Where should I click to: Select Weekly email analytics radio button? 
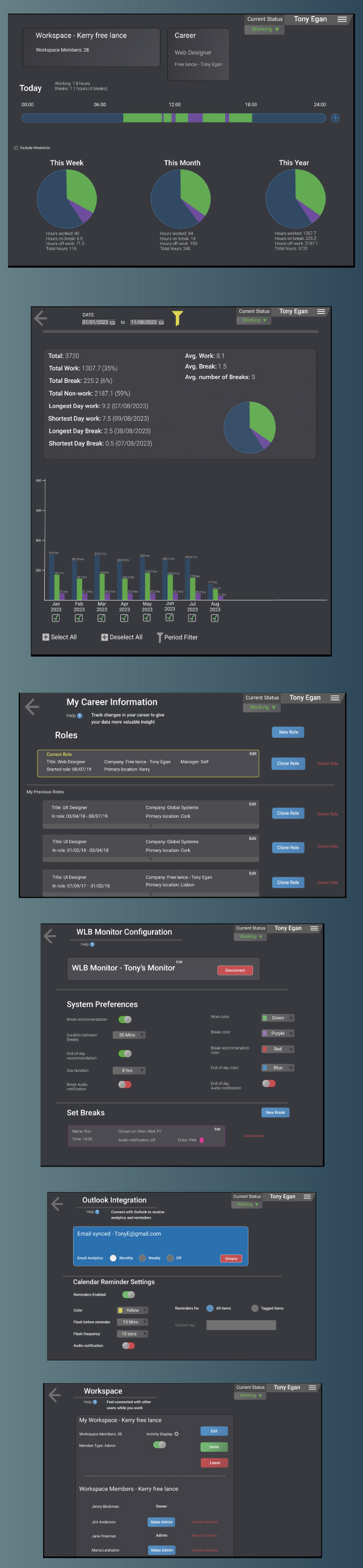142,1258
